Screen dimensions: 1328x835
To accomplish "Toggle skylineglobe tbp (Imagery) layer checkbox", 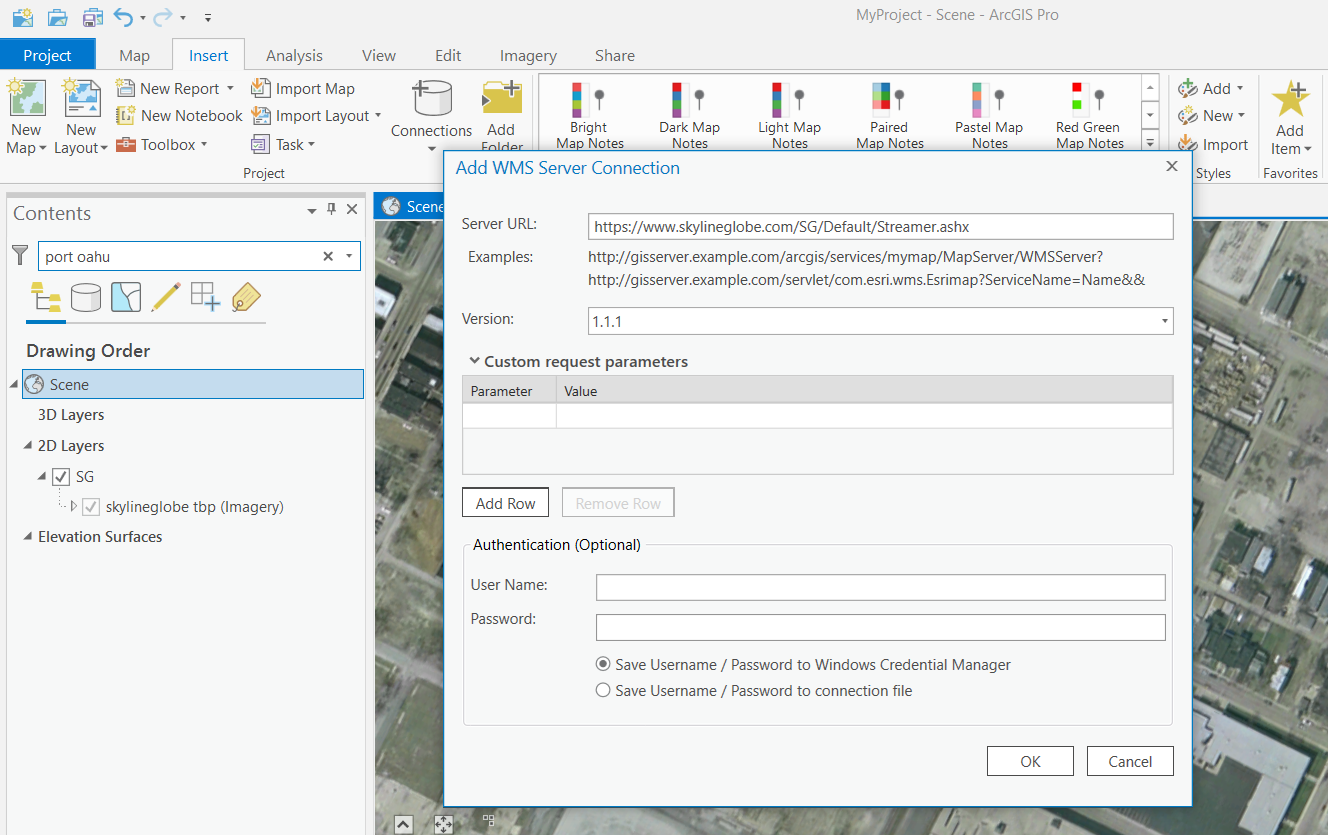I will (x=91, y=507).
